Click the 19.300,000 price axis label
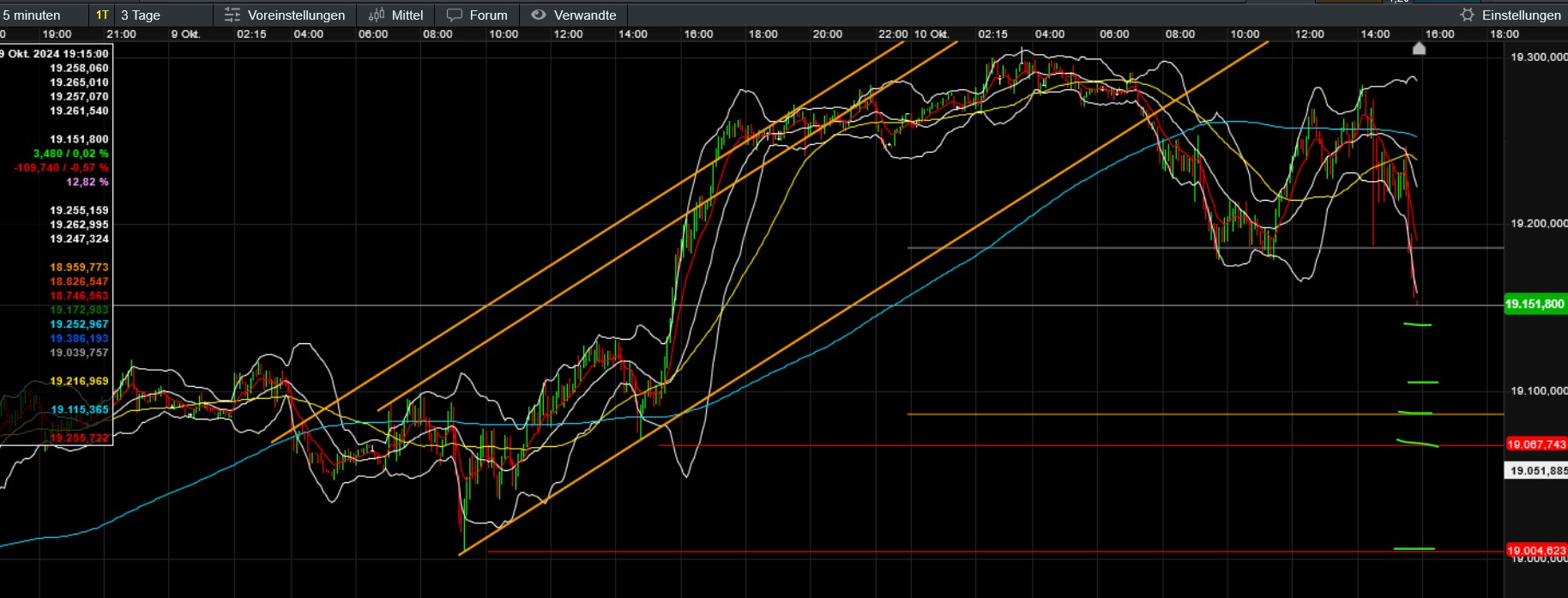The image size is (1568, 598). tap(1539, 57)
